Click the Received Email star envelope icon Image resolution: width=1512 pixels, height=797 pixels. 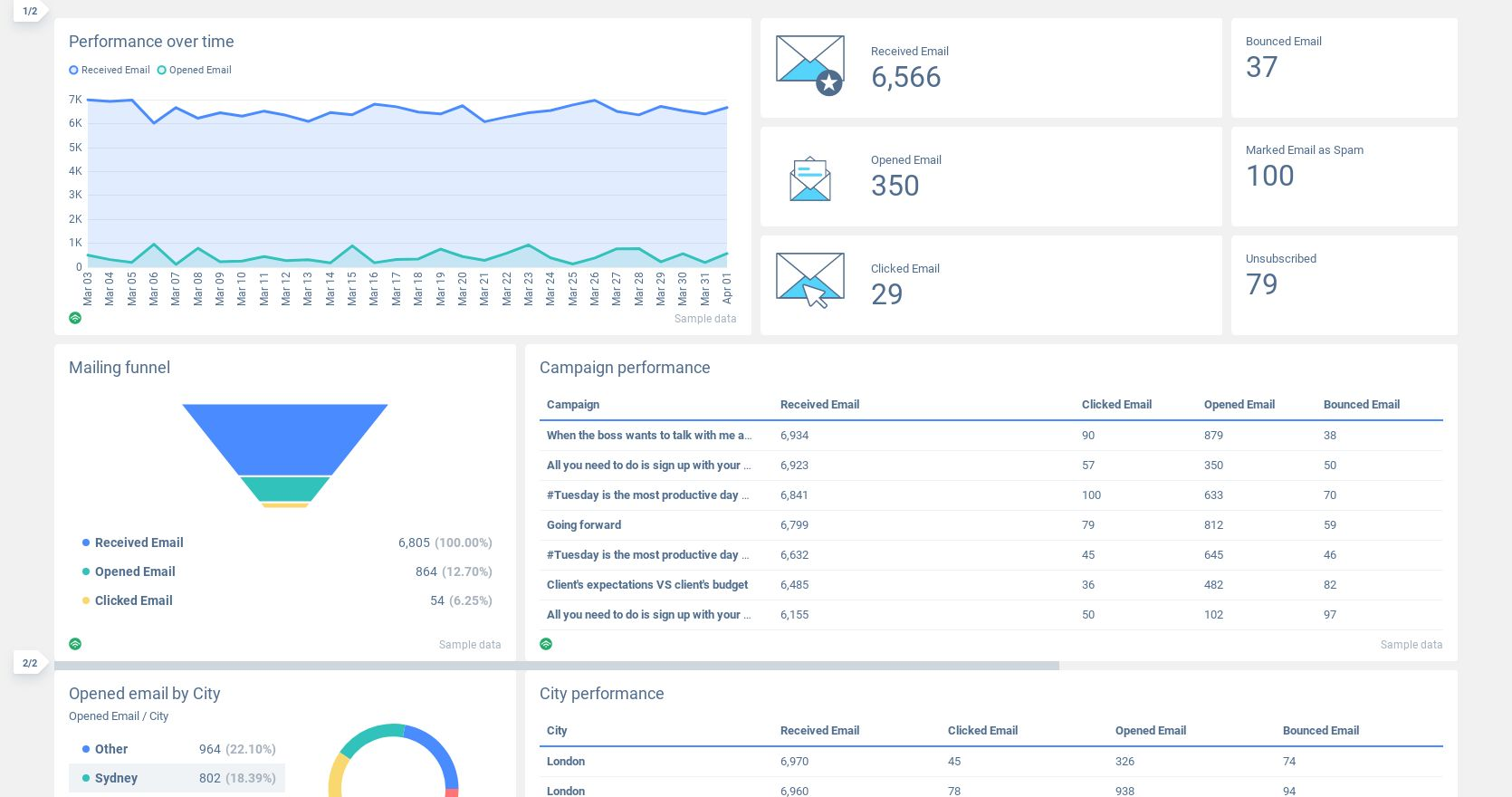(810, 65)
